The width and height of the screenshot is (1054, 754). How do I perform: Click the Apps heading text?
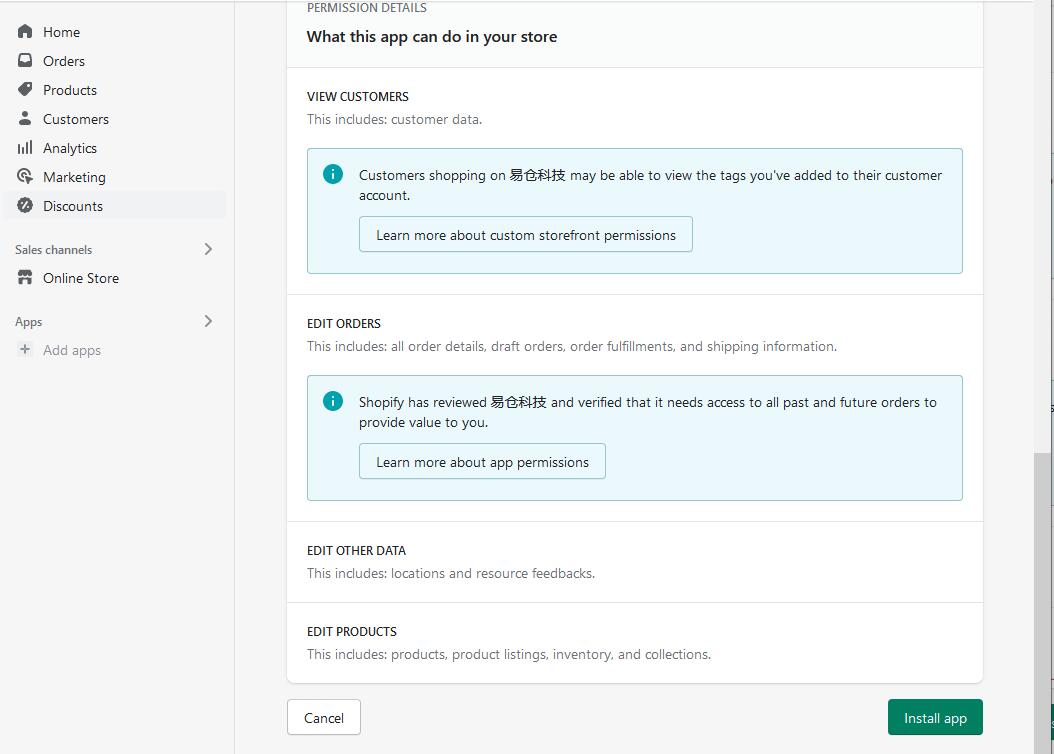pos(28,322)
